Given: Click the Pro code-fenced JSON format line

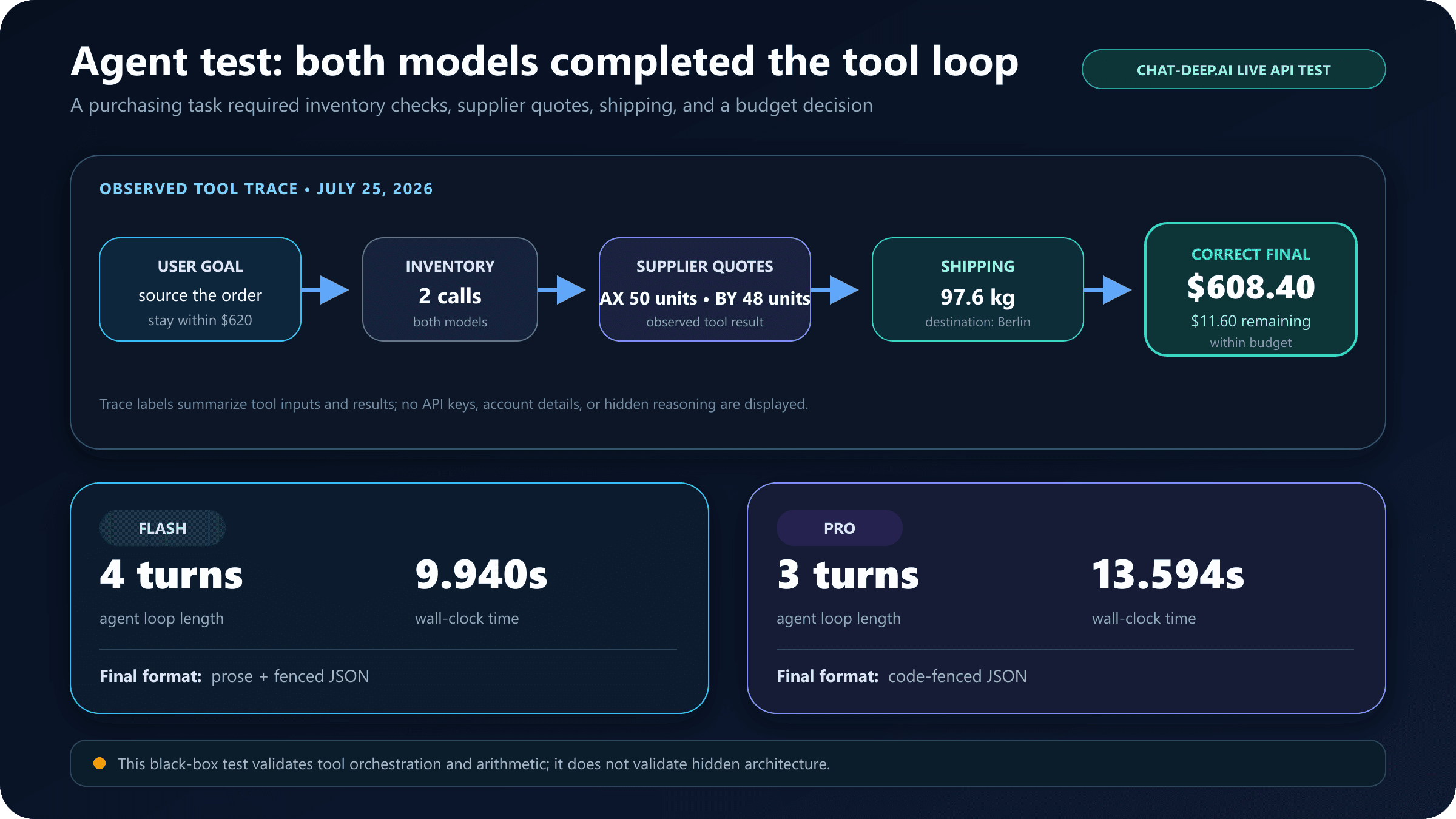Looking at the screenshot, I should point(902,676).
